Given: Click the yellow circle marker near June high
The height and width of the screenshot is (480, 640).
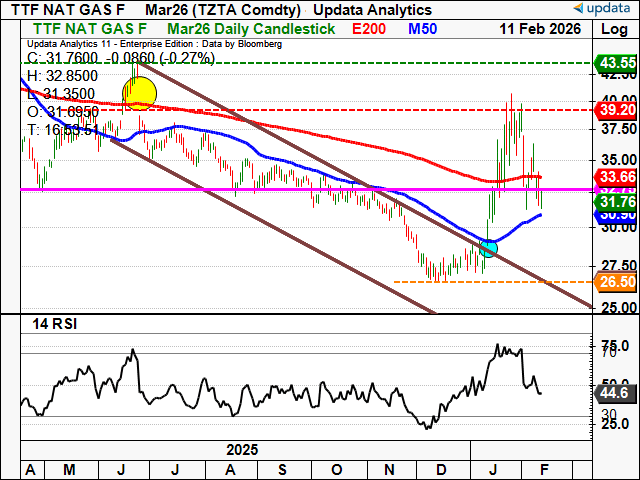Looking at the screenshot, I should tap(139, 94).
